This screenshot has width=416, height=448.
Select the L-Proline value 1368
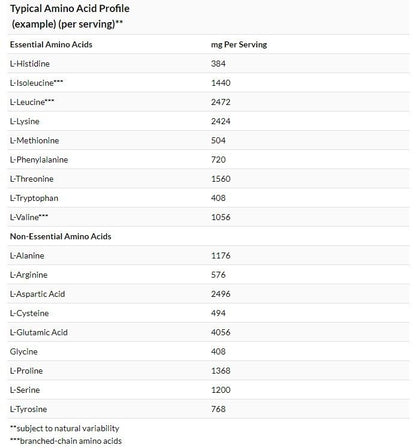tap(221, 371)
